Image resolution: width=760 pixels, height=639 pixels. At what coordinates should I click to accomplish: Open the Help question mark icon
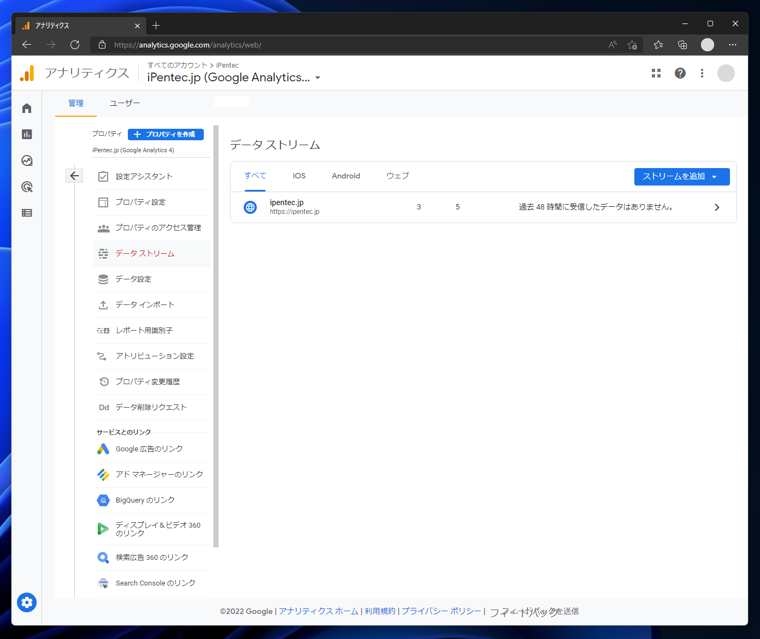(680, 73)
